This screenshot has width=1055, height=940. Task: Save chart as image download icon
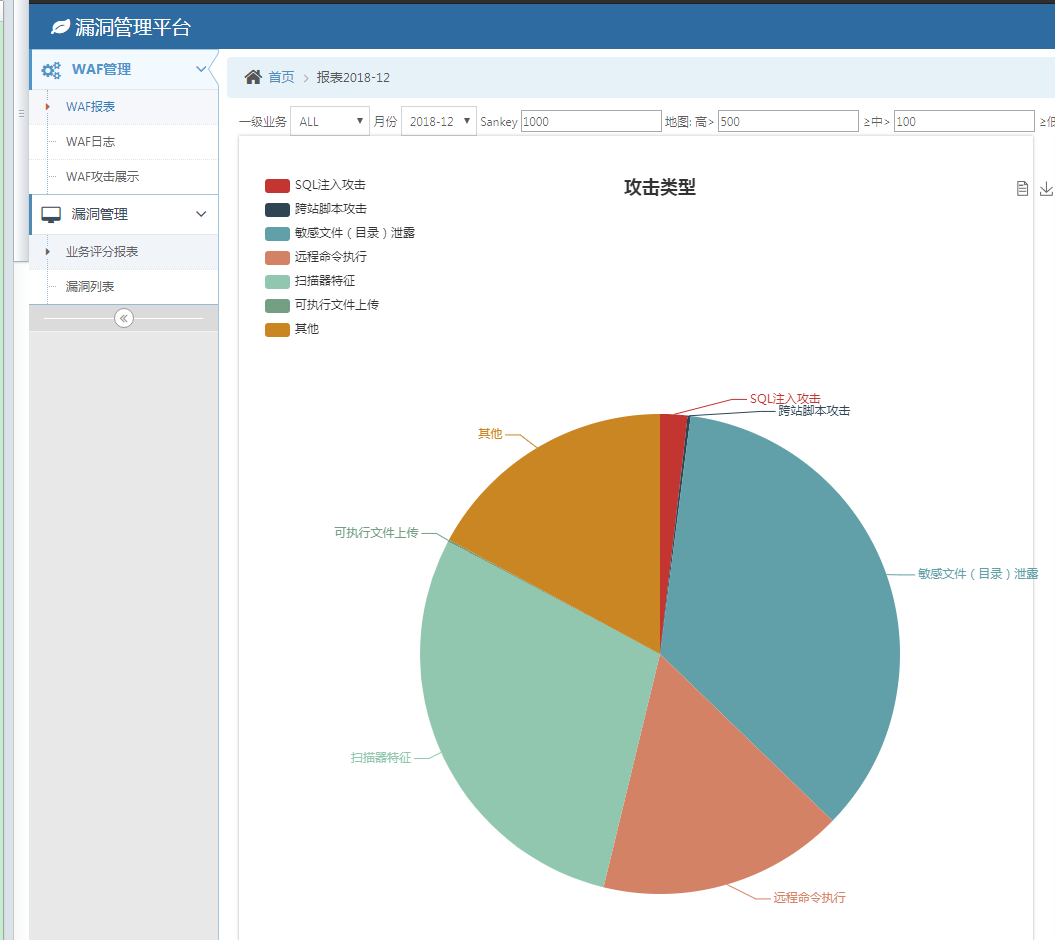coord(1046,188)
